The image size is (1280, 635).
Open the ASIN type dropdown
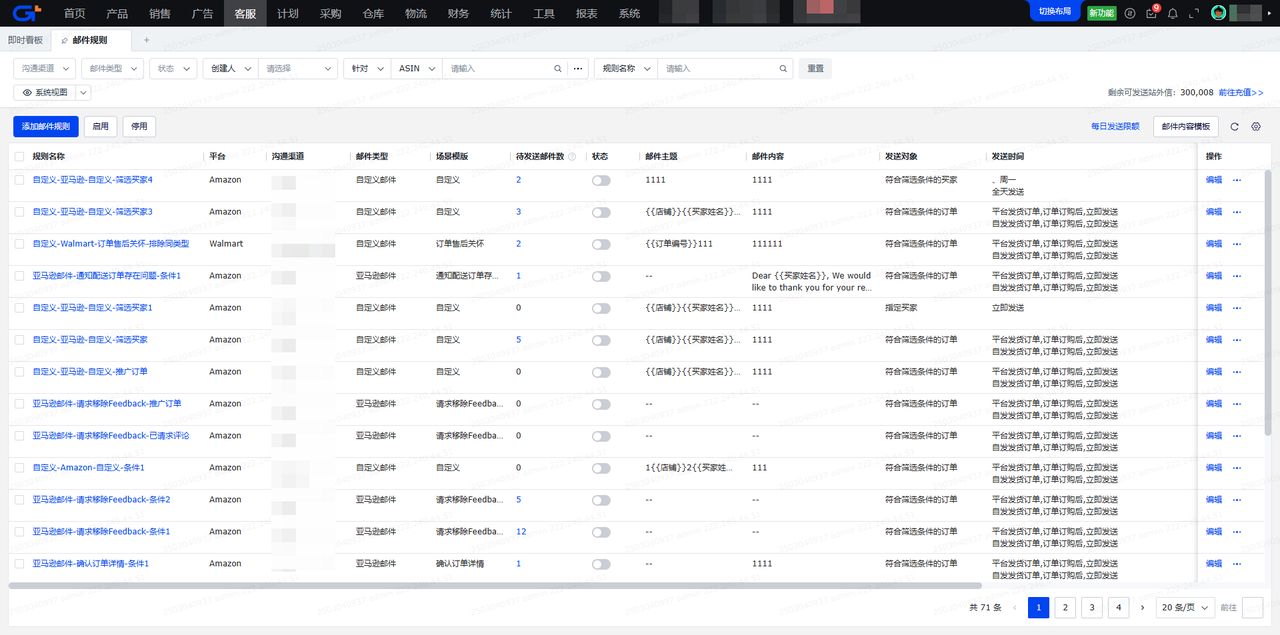click(417, 69)
